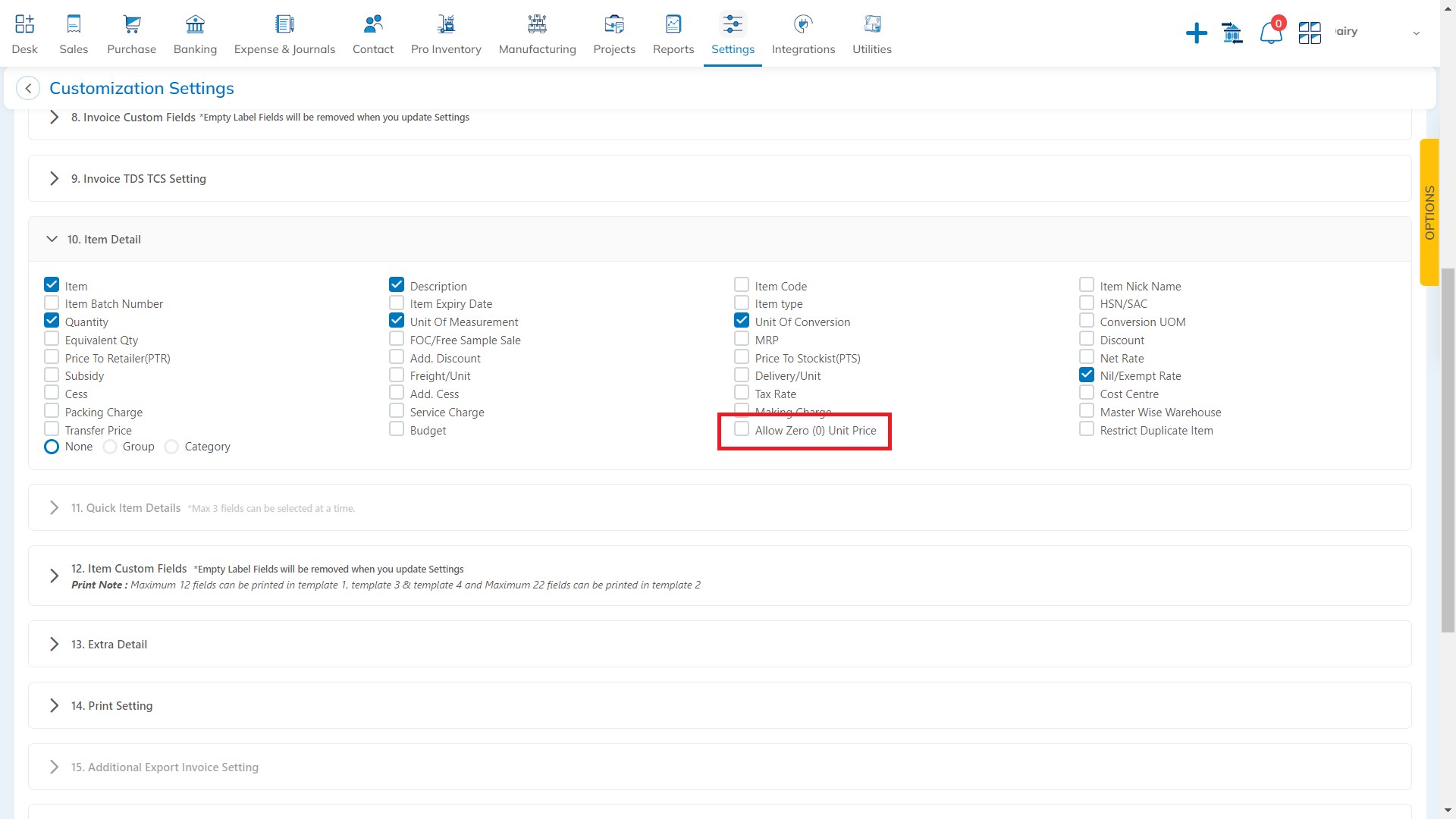Enable the Transfer Price checkbox

pos(52,428)
